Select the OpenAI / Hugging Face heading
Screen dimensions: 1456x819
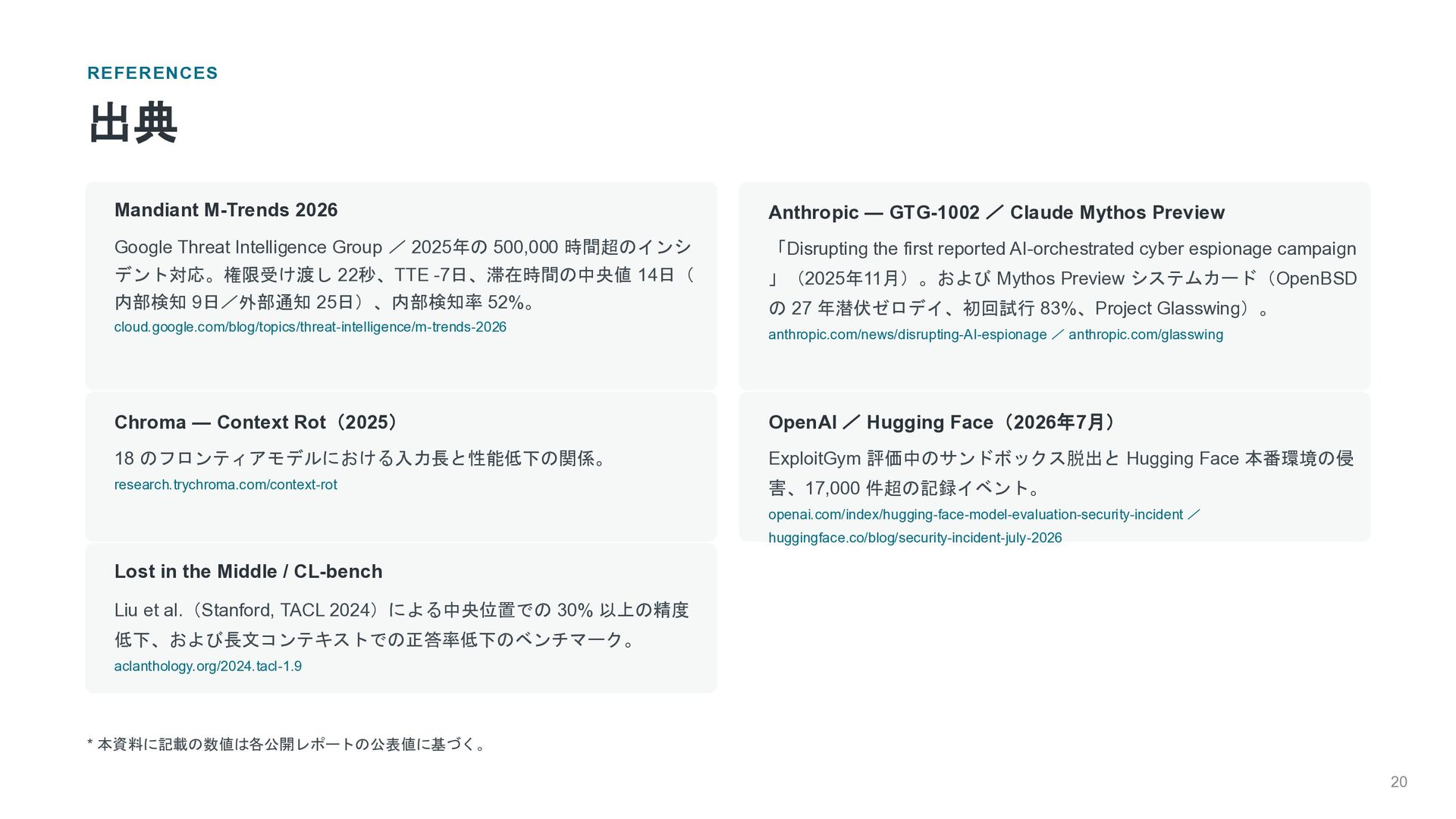(x=943, y=422)
